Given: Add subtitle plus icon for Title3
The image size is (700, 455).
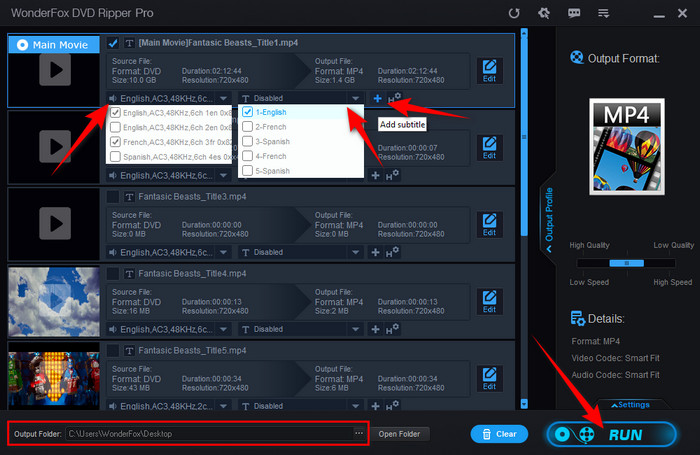Looking at the screenshot, I should [375, 252].
